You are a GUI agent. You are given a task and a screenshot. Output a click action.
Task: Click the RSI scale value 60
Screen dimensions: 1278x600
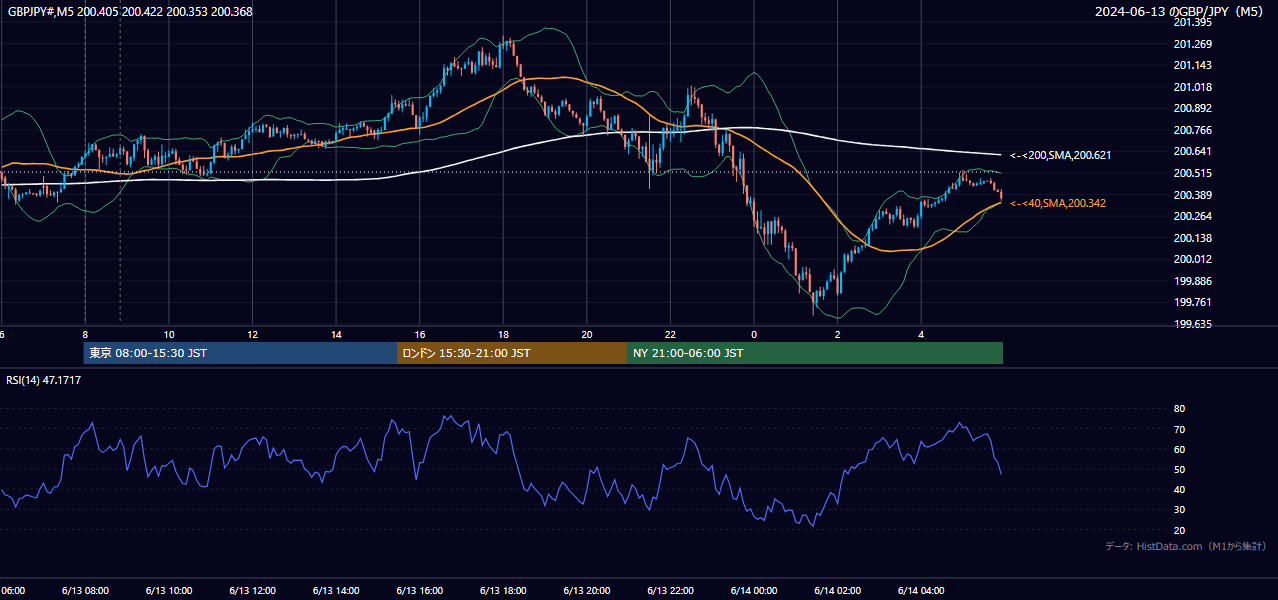tap(1179, 449)
